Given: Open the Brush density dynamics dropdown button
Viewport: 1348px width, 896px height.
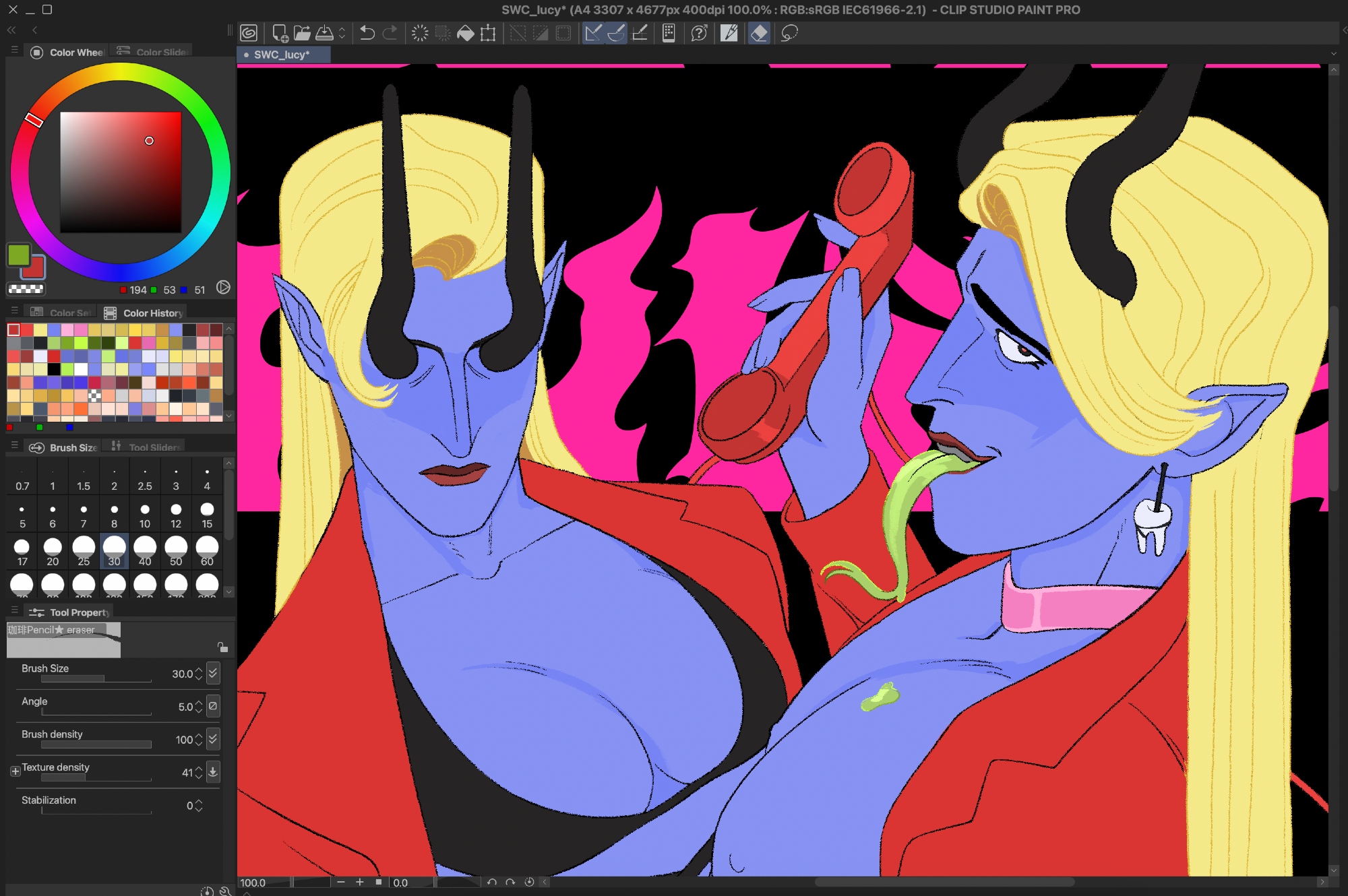Looking at the screenshot, I should point(213,739).
